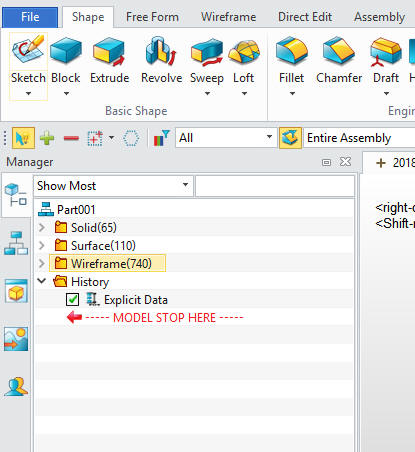Click the green plus add-to-selection icon
Viewport: 415px width, 452px height.
click(x=47, y=138)
